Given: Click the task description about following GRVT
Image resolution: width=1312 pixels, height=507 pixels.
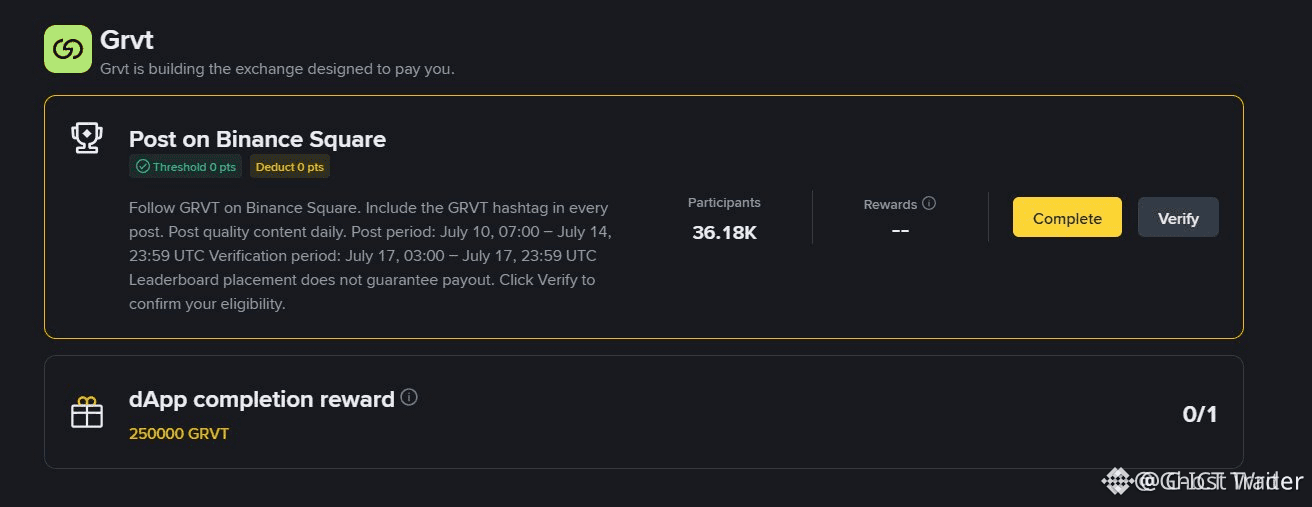Looking at the screenshot, I should 372,256.
